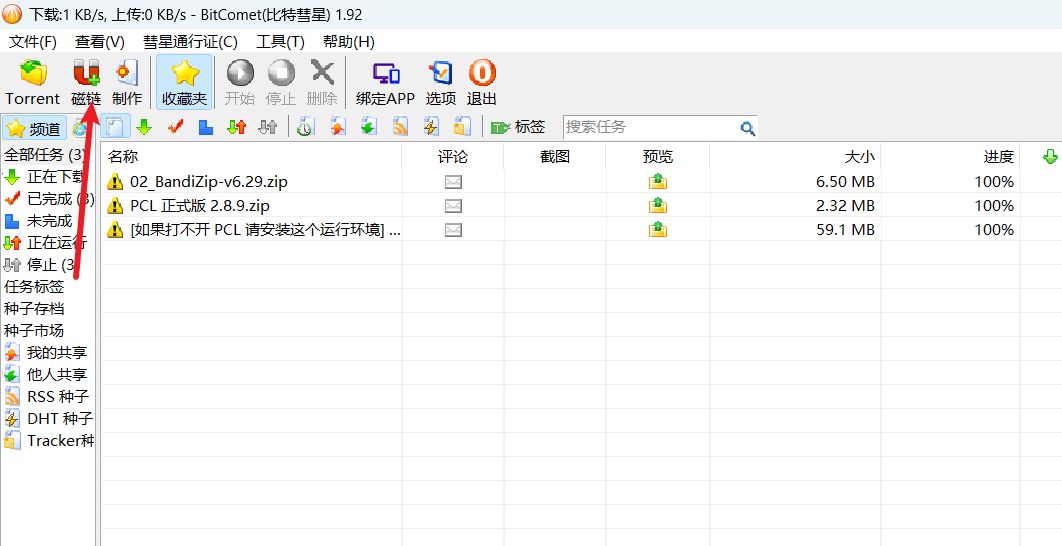The height and width of the screenshot is (546, 1062).
Task: Open torrent archive clock icon in toolbar
Action: coord(305,127)
